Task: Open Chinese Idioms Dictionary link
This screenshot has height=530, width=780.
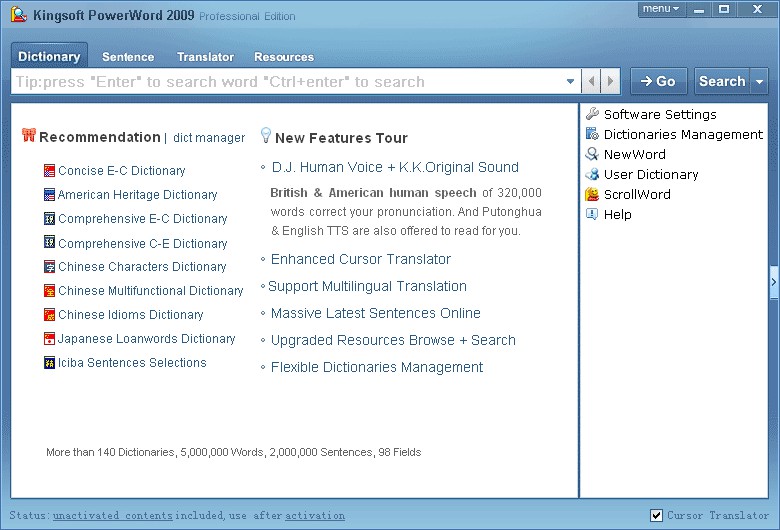Action: point(131,315)
